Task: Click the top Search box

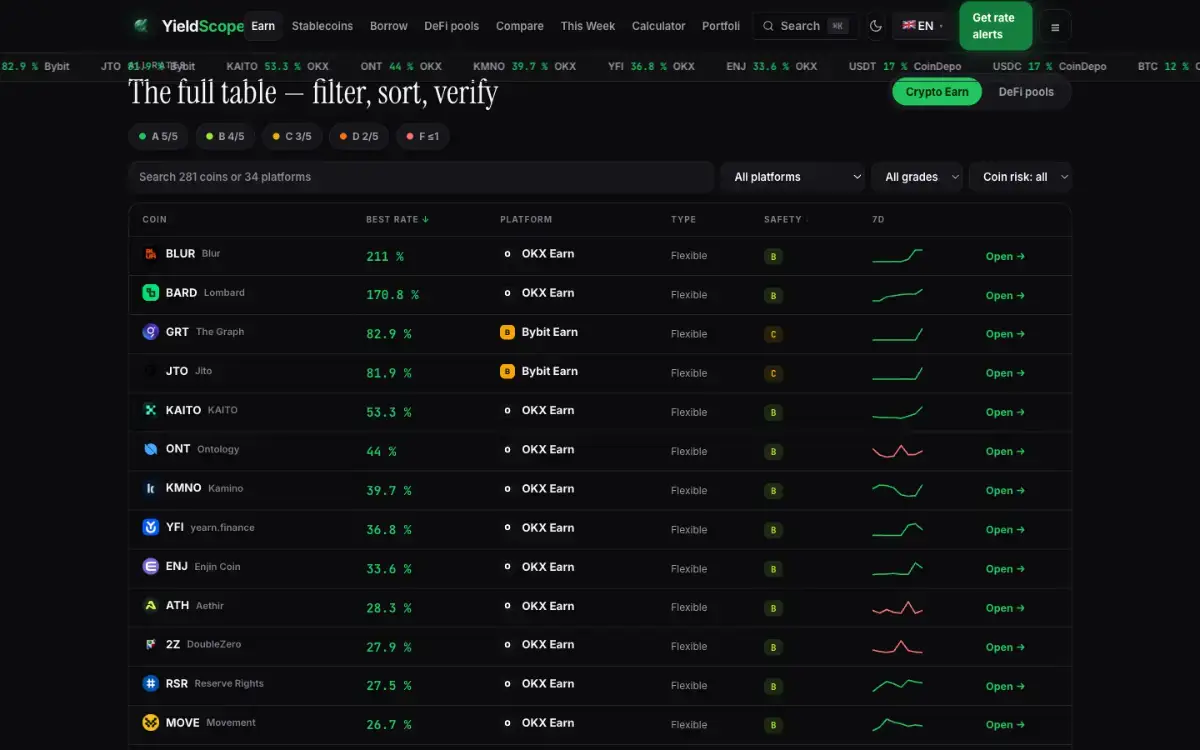Action: 805,26
